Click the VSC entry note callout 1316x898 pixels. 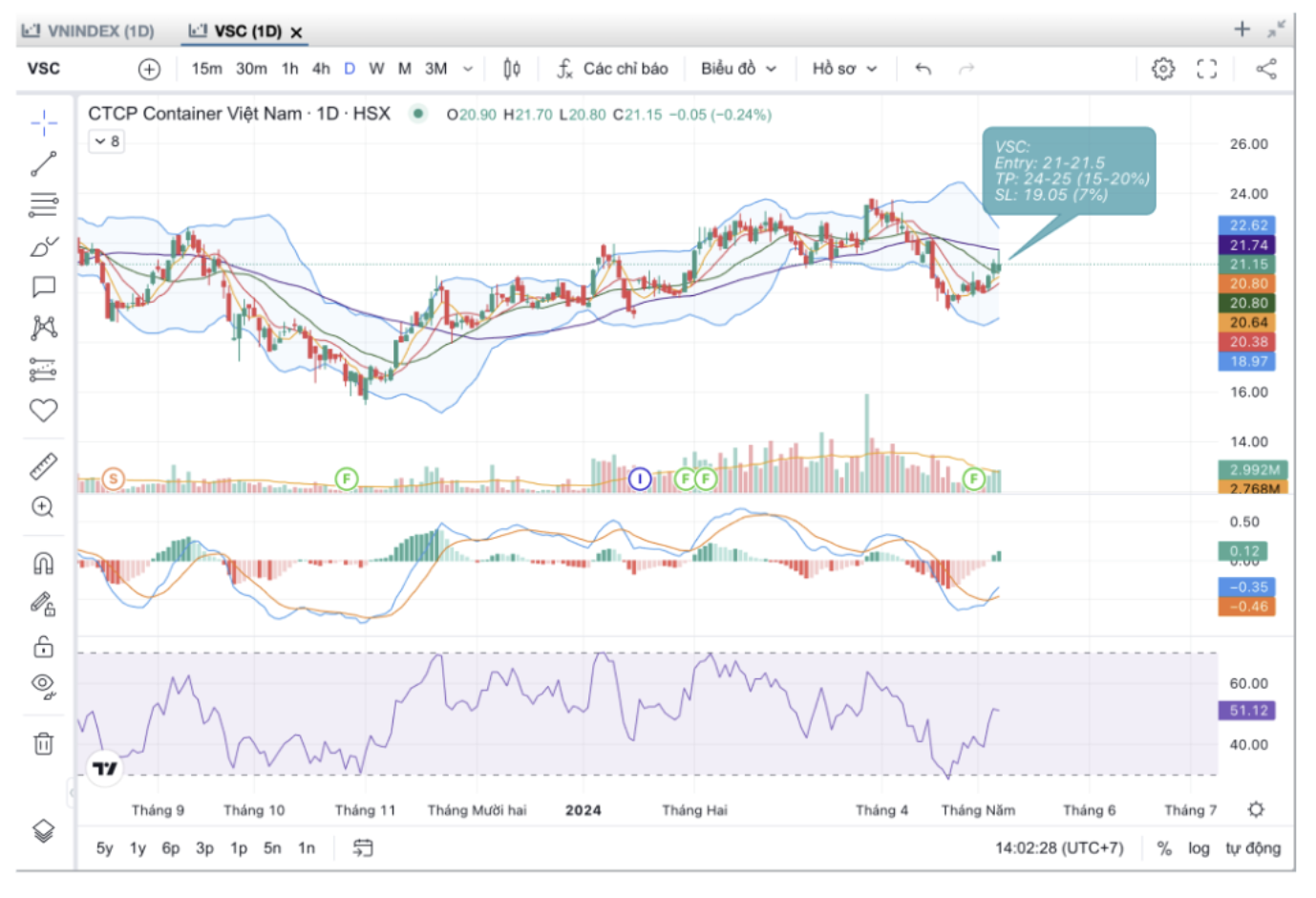(1069, 171)
